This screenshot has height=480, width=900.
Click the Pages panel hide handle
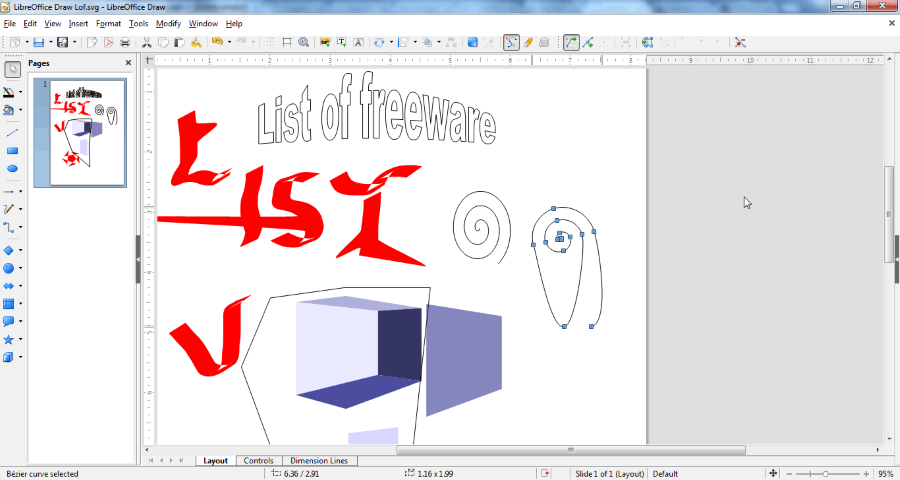pos(138,259)
